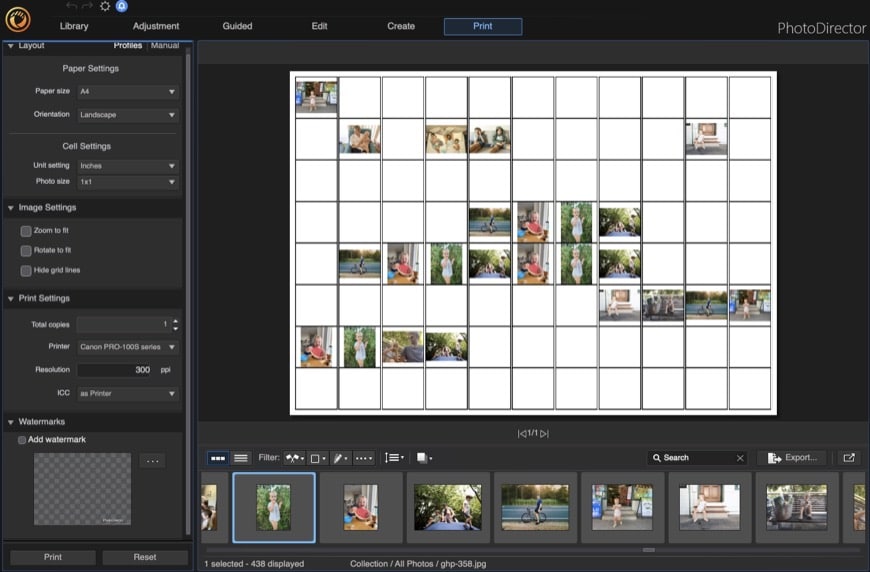Clear the search field with X
Image resolution: width=870 pixels, height=572 pixels.
click(740, 458)
